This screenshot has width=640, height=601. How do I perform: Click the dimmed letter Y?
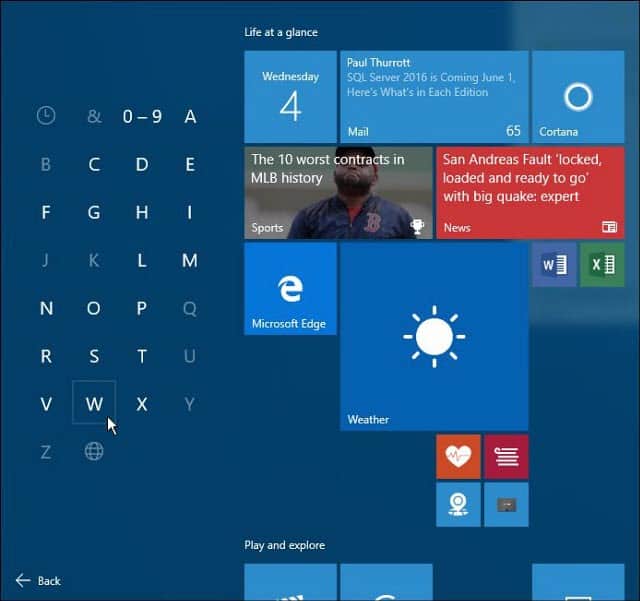(189, 404)
